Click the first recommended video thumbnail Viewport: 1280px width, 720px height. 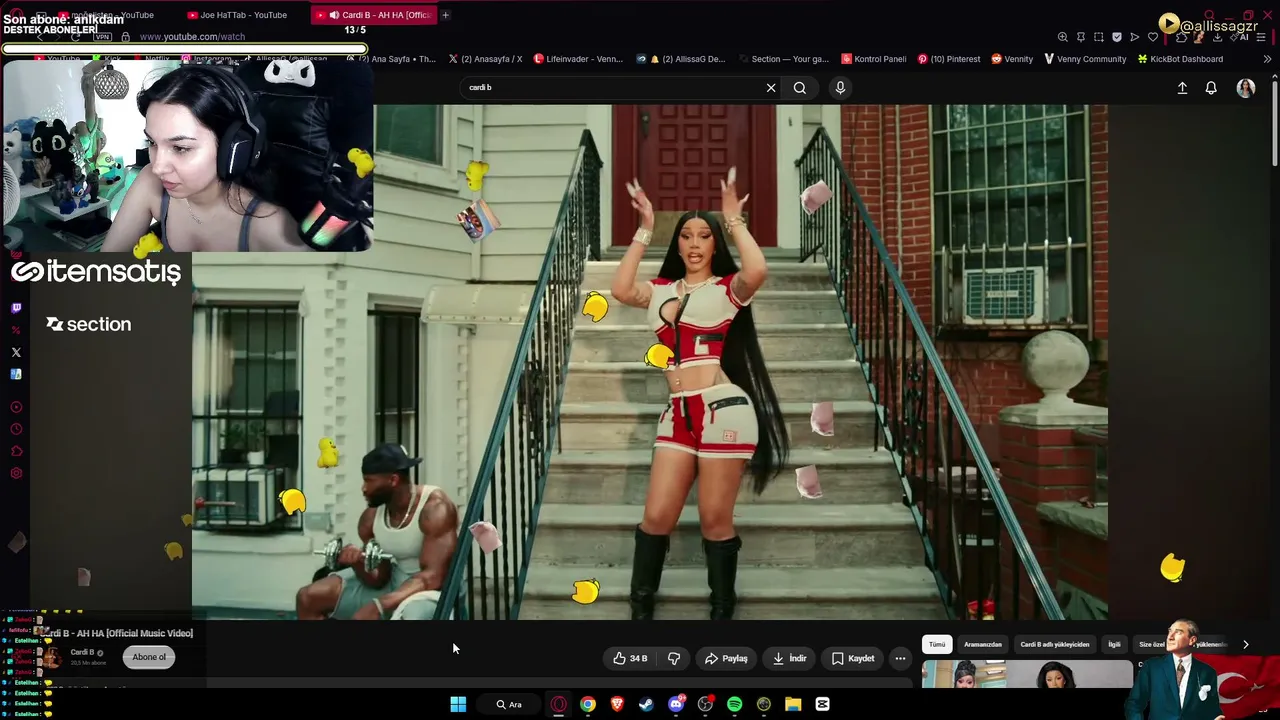[x=1026, y=675]
